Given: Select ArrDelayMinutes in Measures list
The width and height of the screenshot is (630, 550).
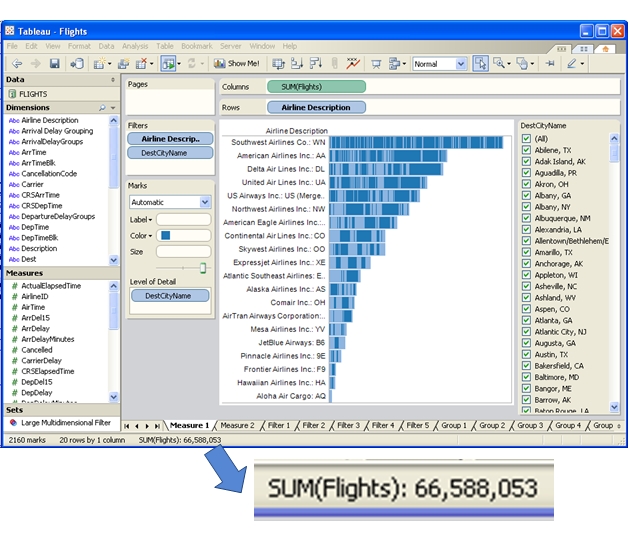Looking at the screenshot, I should [47, 339].
